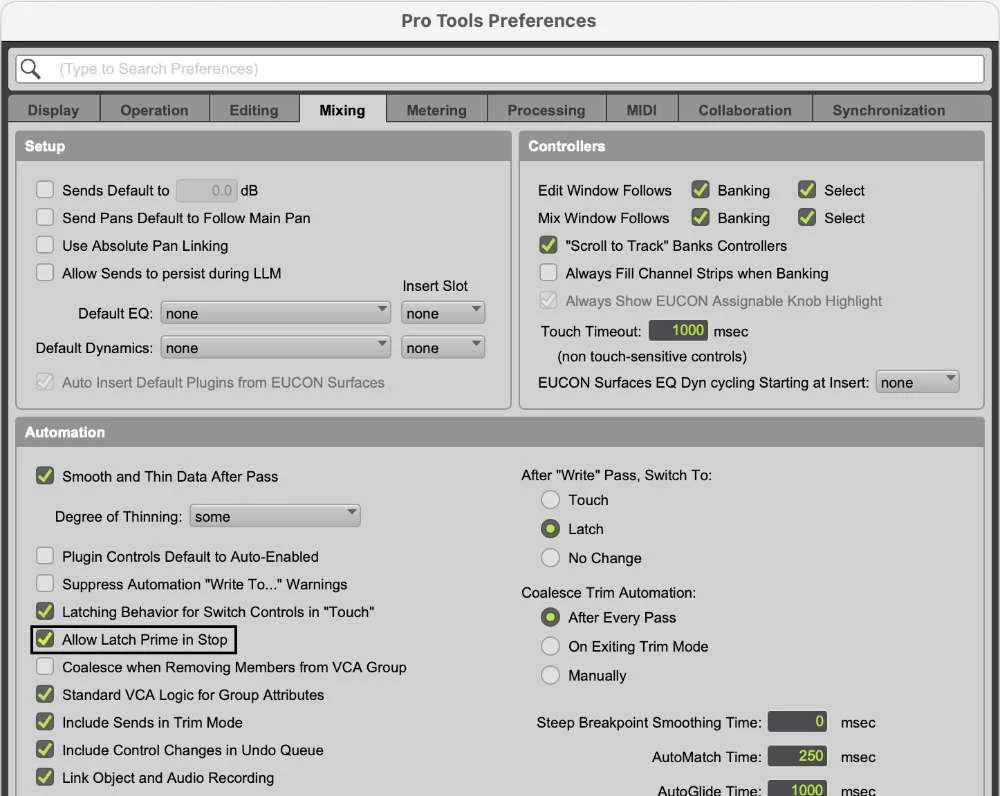This screenshot has width=1000, height=796.
Task: Select Coalesce On Exiting Trim Mode
Action: coord(550,646)
